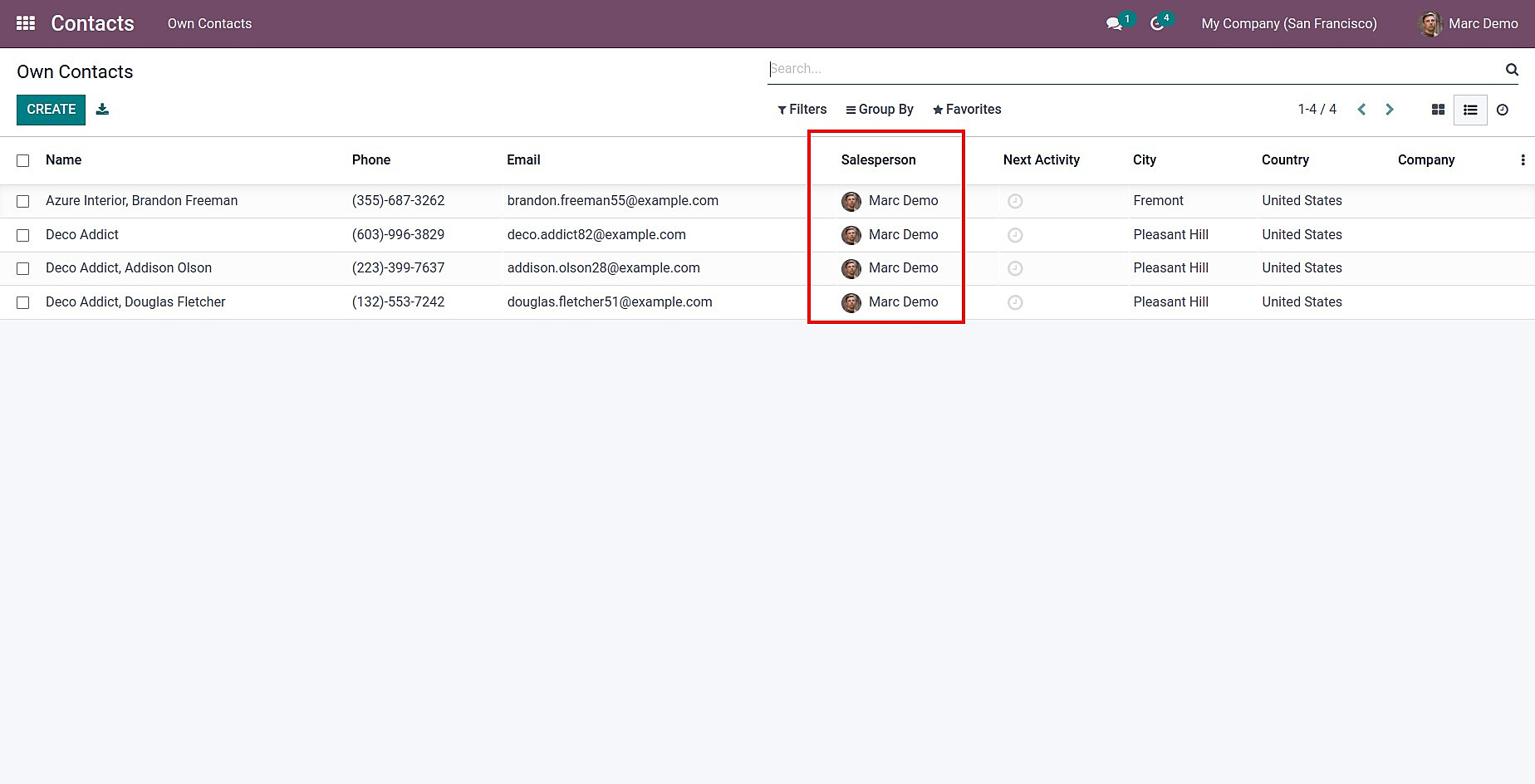The image size is (1535, 784).
Task: Toggle select-all checkbox in header
Action: point(23,160)
